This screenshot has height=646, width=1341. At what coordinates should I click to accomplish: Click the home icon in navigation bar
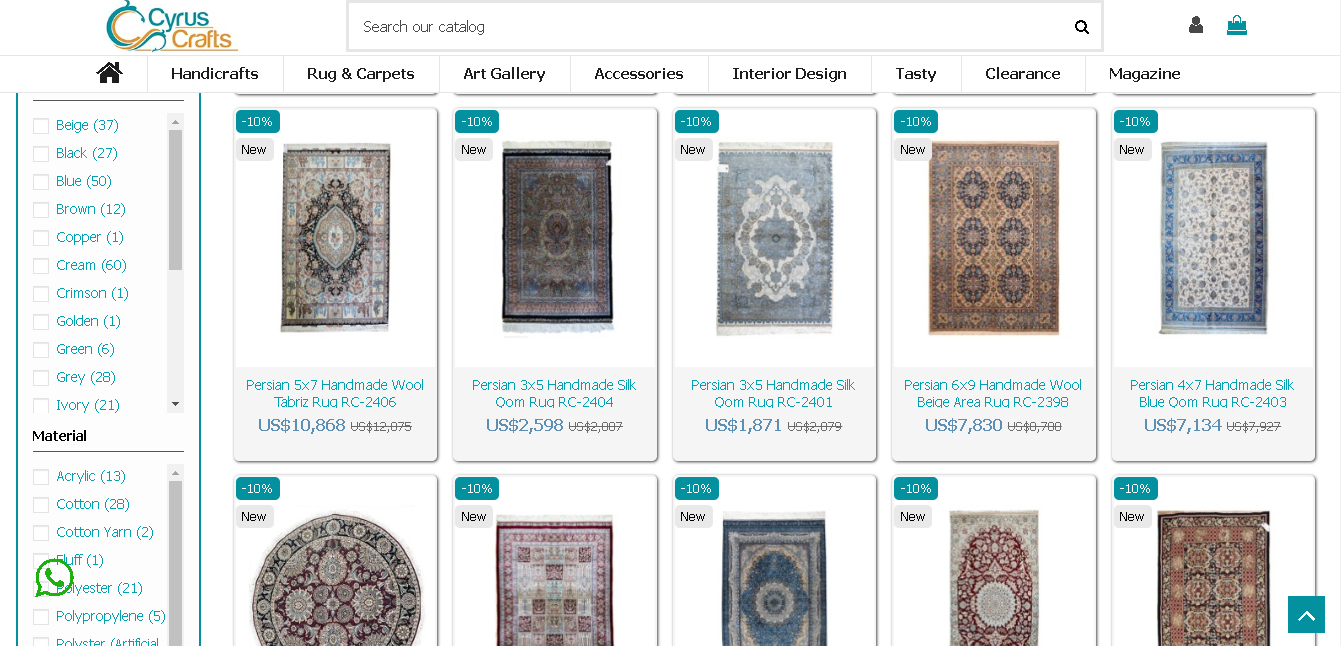109,73
